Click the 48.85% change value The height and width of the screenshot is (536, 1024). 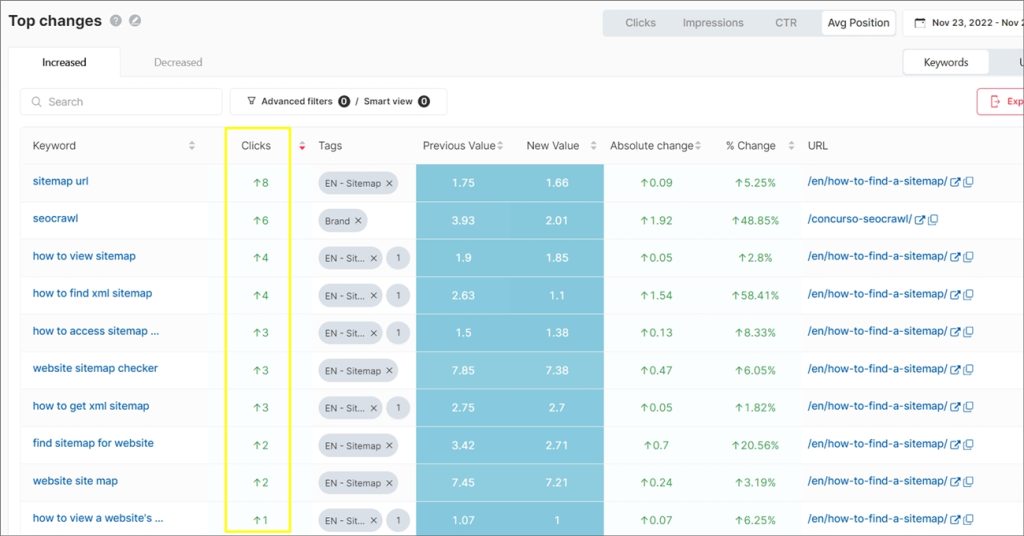(755, 221)
